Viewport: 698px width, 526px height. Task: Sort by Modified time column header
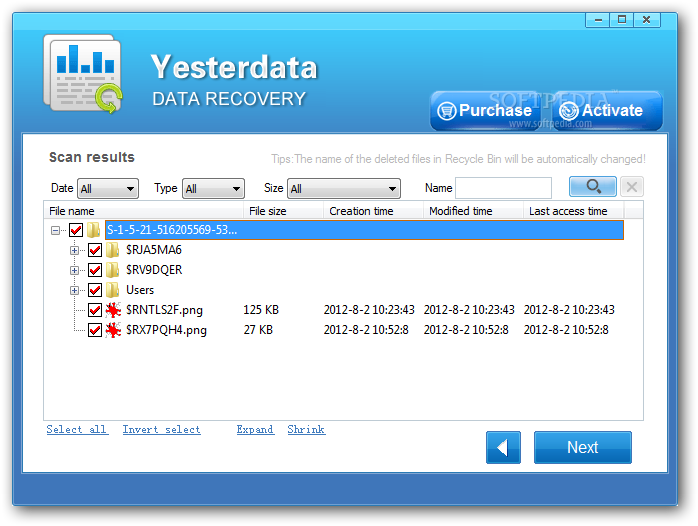473,211
